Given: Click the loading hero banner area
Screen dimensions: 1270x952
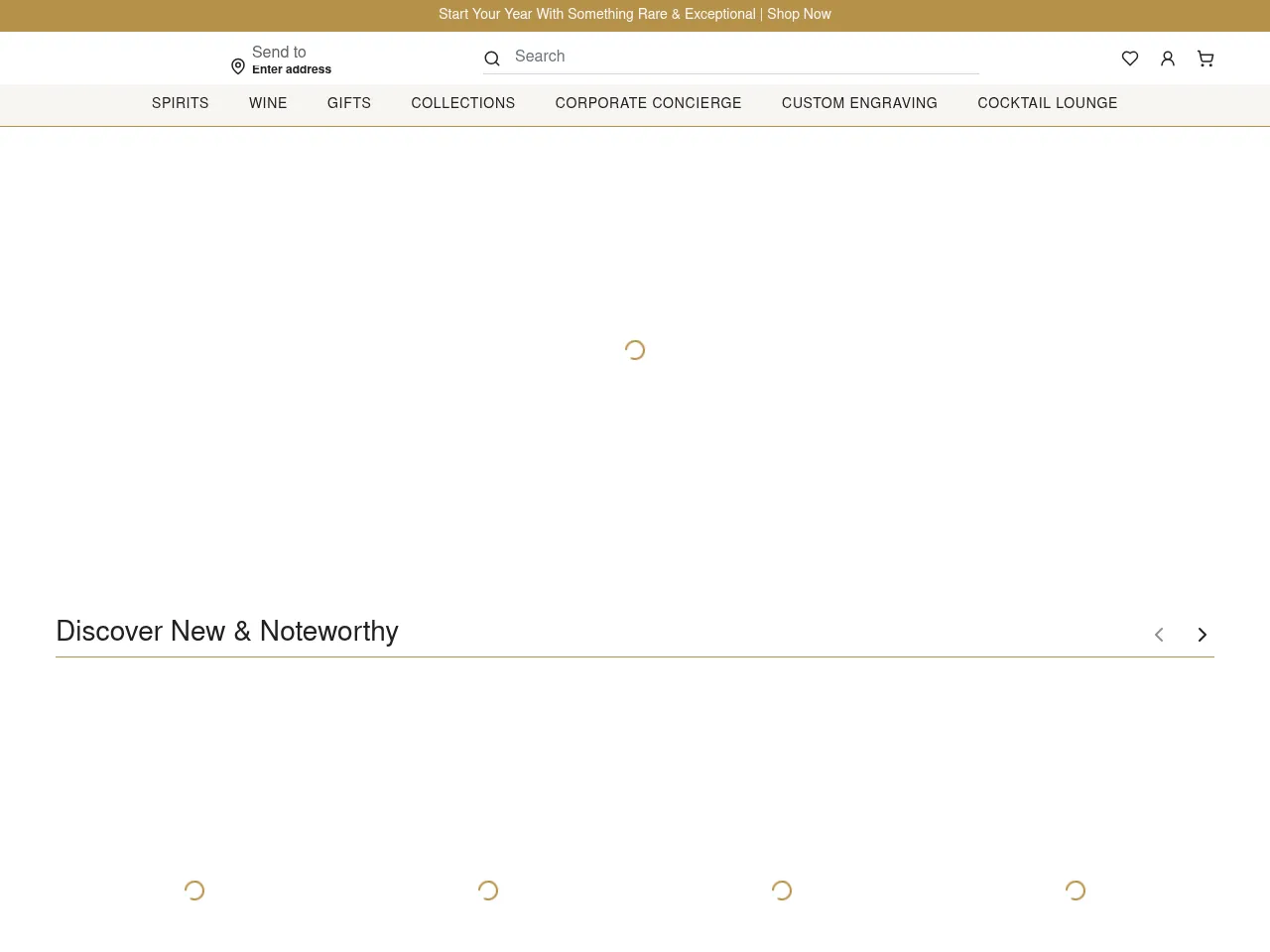Looking at the screenshot, I should (635, 350).
